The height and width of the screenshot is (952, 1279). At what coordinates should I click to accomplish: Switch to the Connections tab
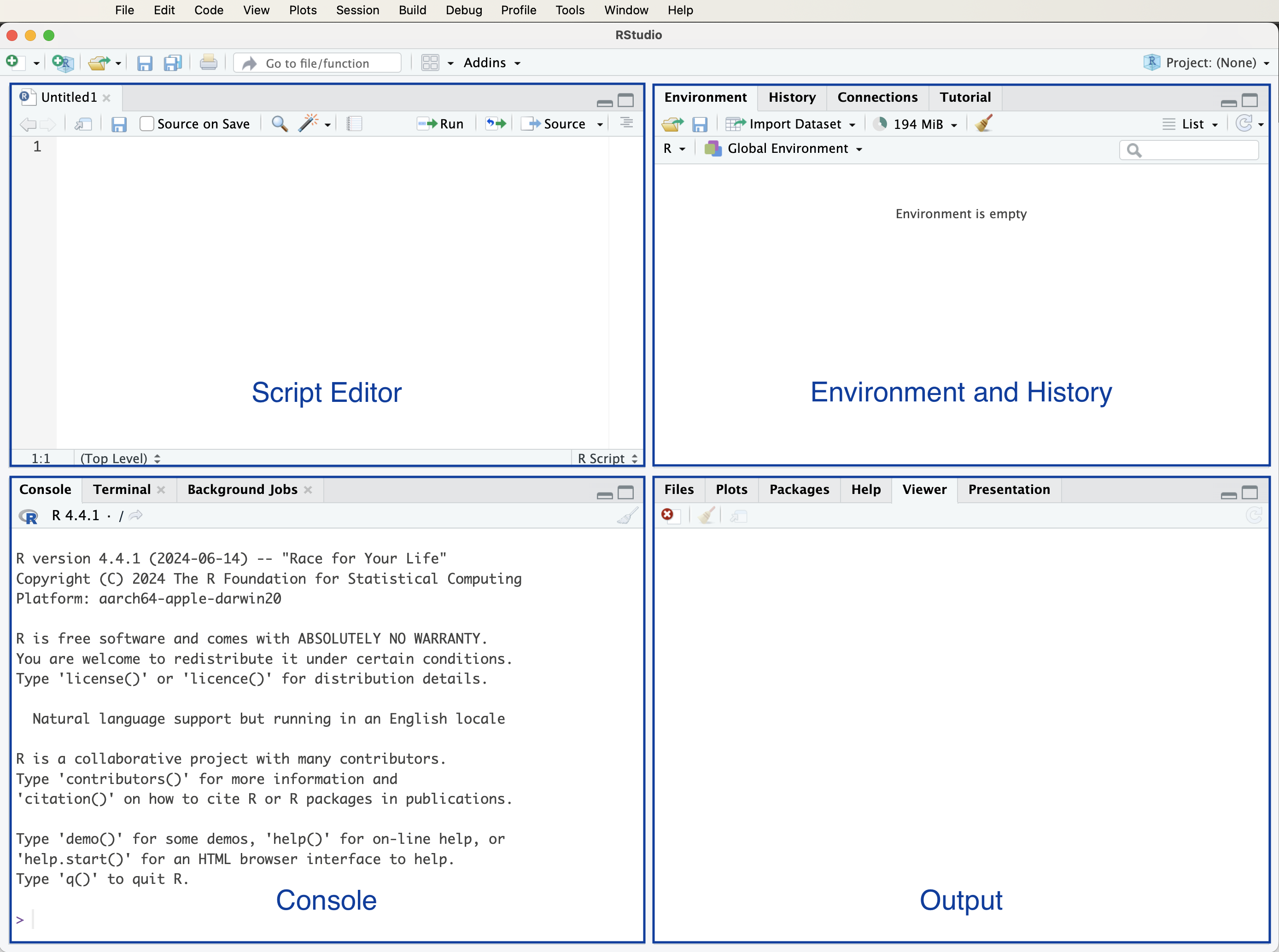pyautogui.click(x=877, y=98)
